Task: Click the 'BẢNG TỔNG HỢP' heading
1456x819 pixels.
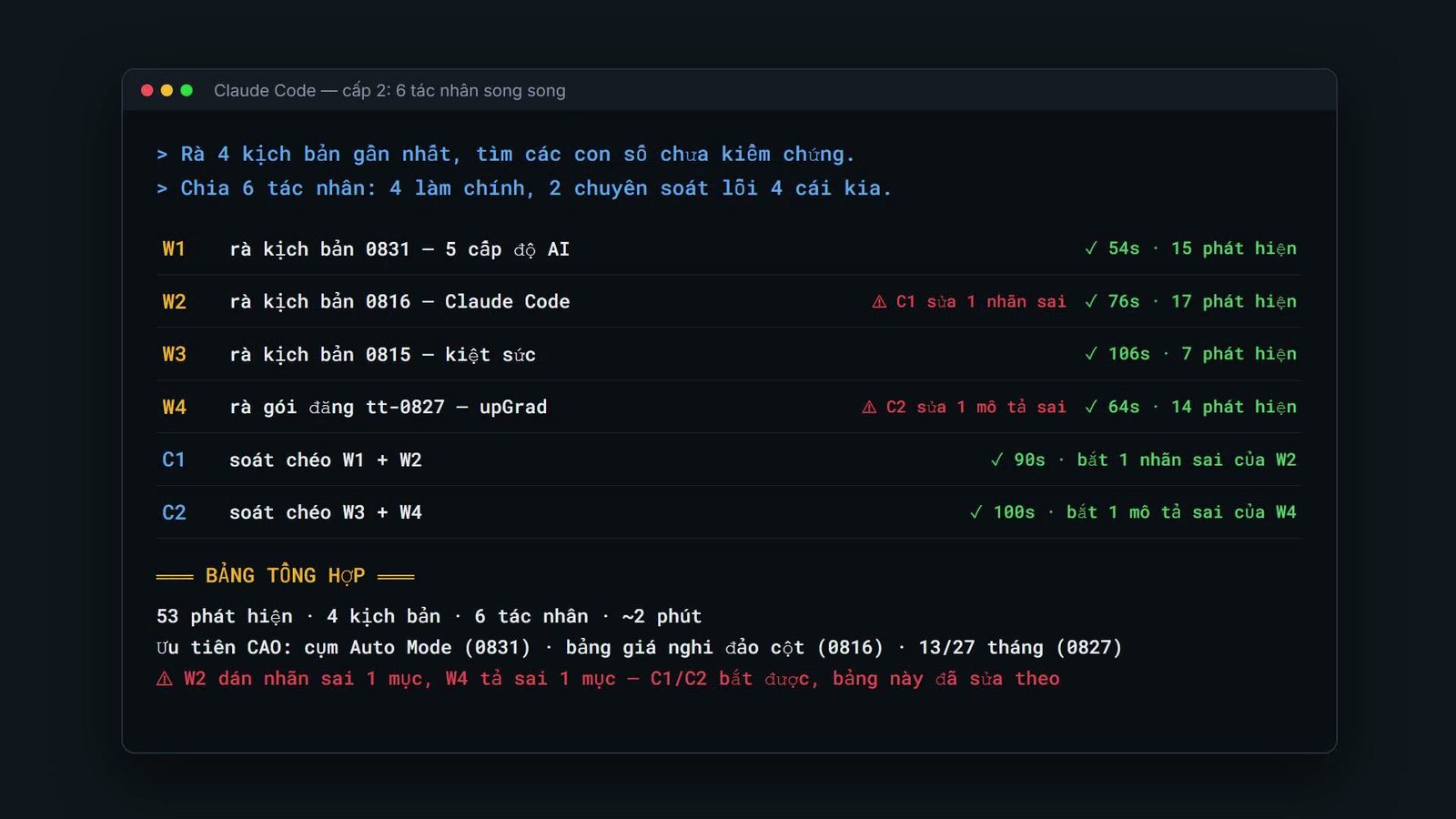Action: point(285,575)
